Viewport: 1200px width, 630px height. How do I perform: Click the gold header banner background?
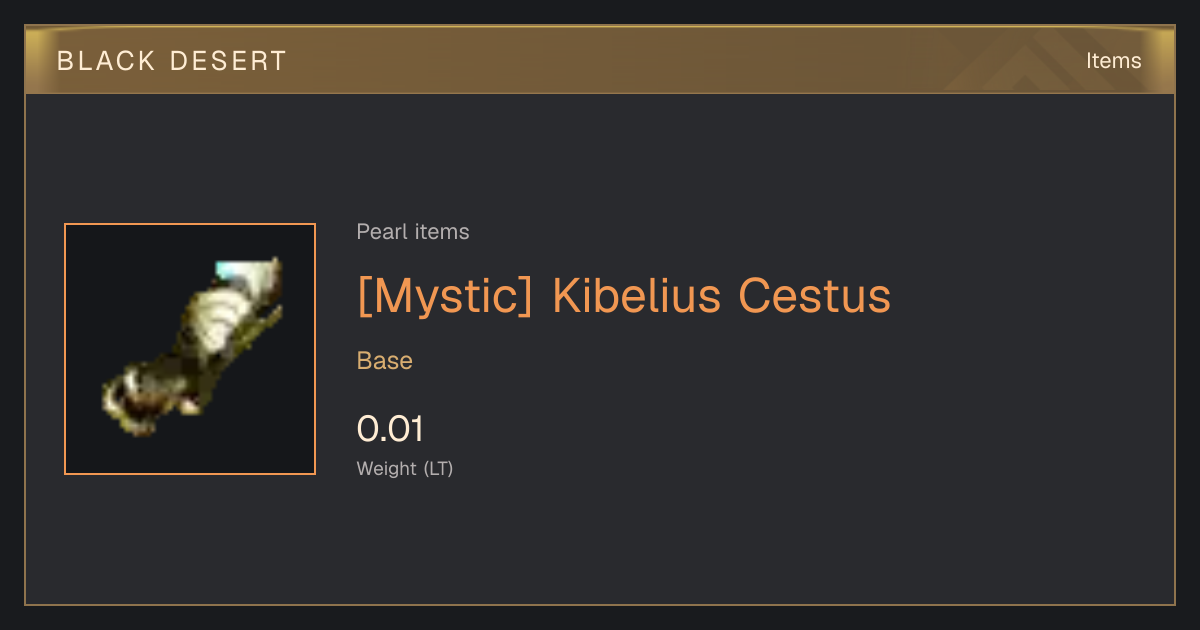click(600, 61)
